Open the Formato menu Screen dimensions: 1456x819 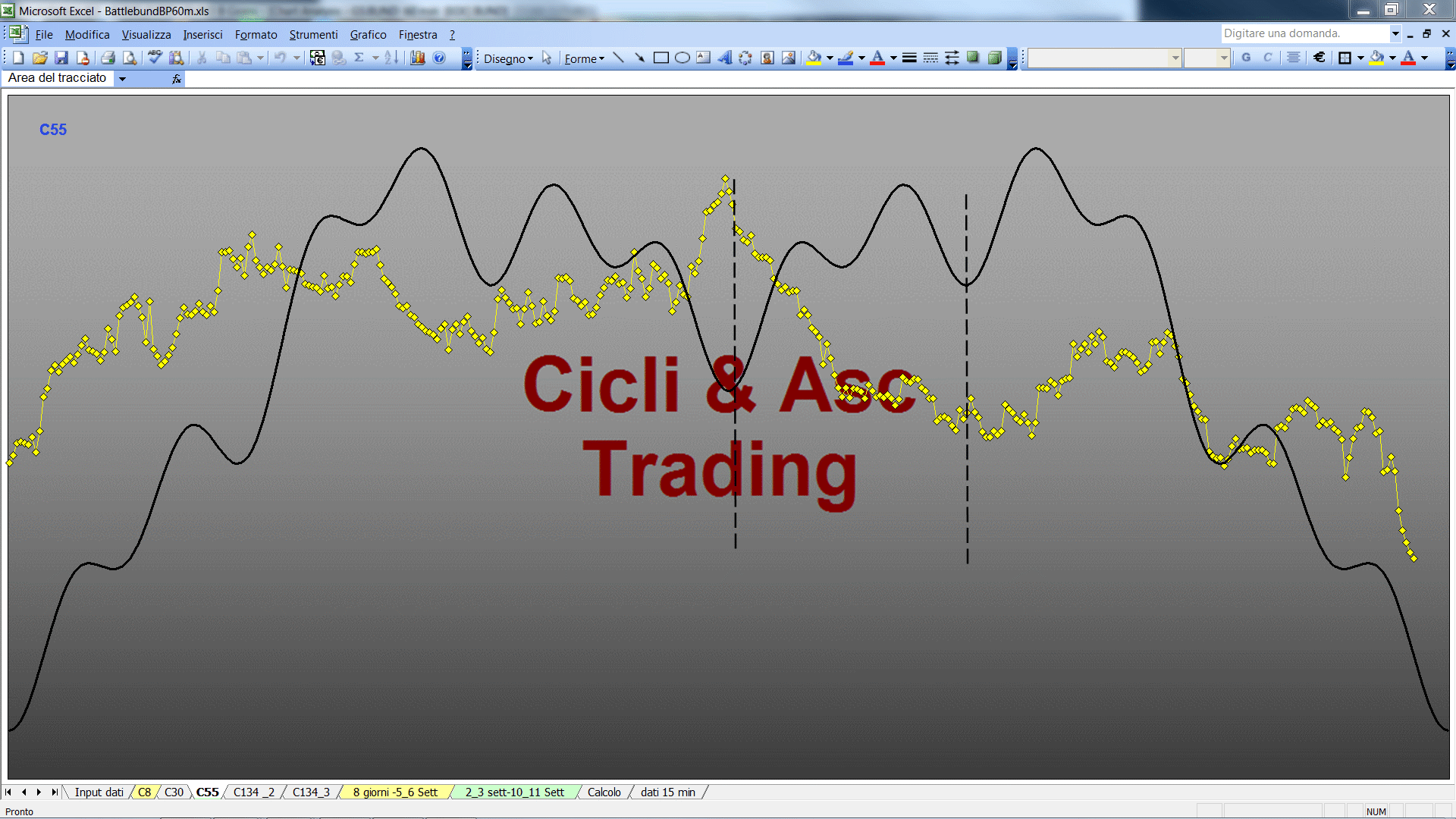click(x=256, y=34)
